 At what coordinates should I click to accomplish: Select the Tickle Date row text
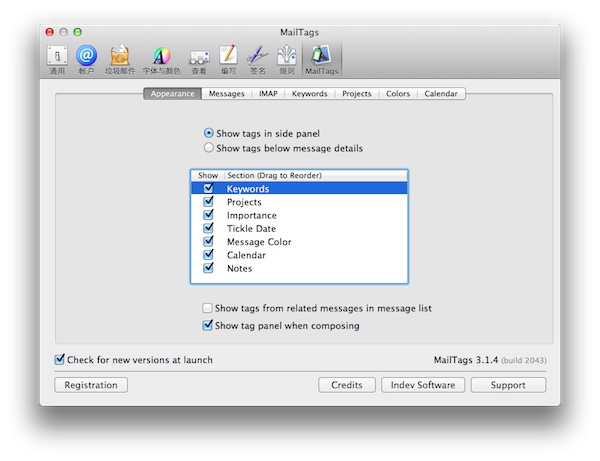pos(251,228)
